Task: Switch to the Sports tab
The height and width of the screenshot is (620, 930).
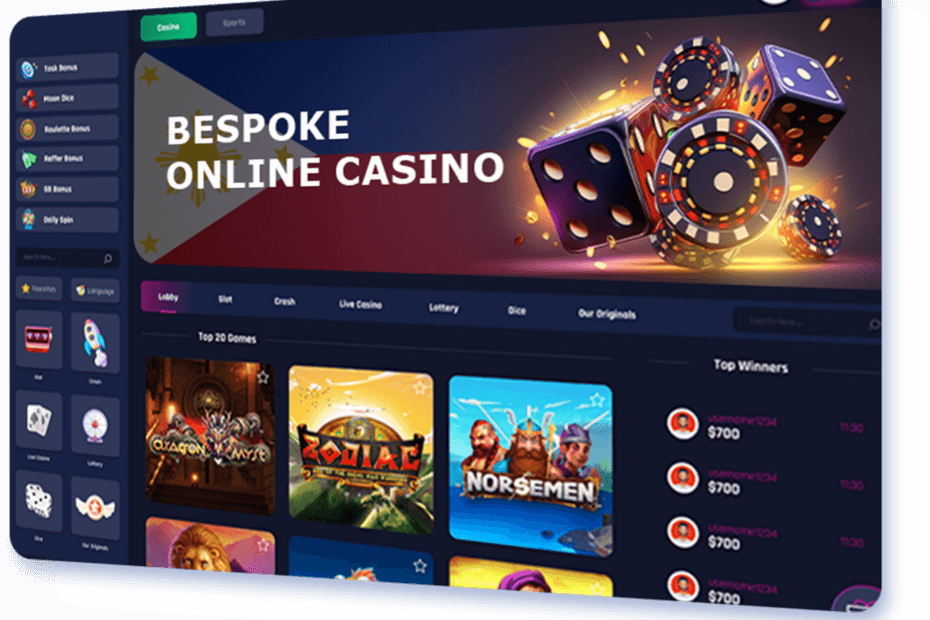Action: pyautogui.click(x=234, y=23)
